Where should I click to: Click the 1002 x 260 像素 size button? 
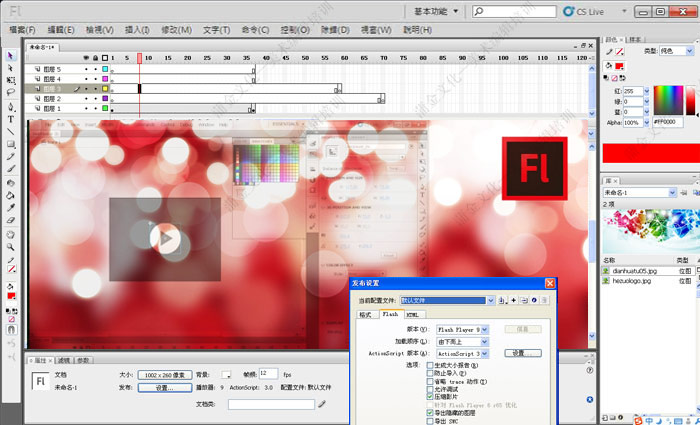(x=165, y=375)
